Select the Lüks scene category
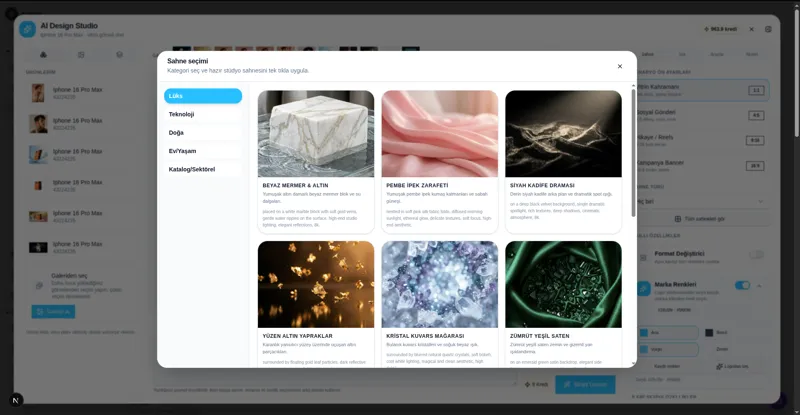 tap(203, 96)
